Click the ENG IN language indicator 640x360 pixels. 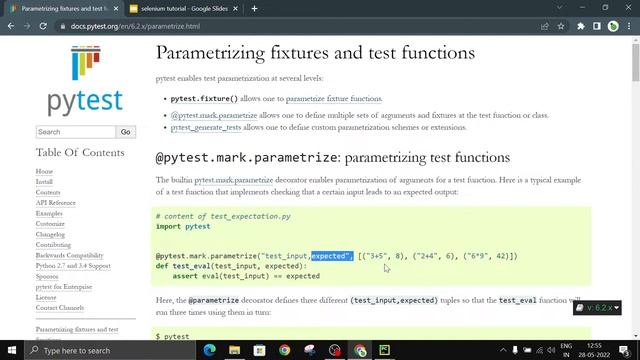point(566,350)
